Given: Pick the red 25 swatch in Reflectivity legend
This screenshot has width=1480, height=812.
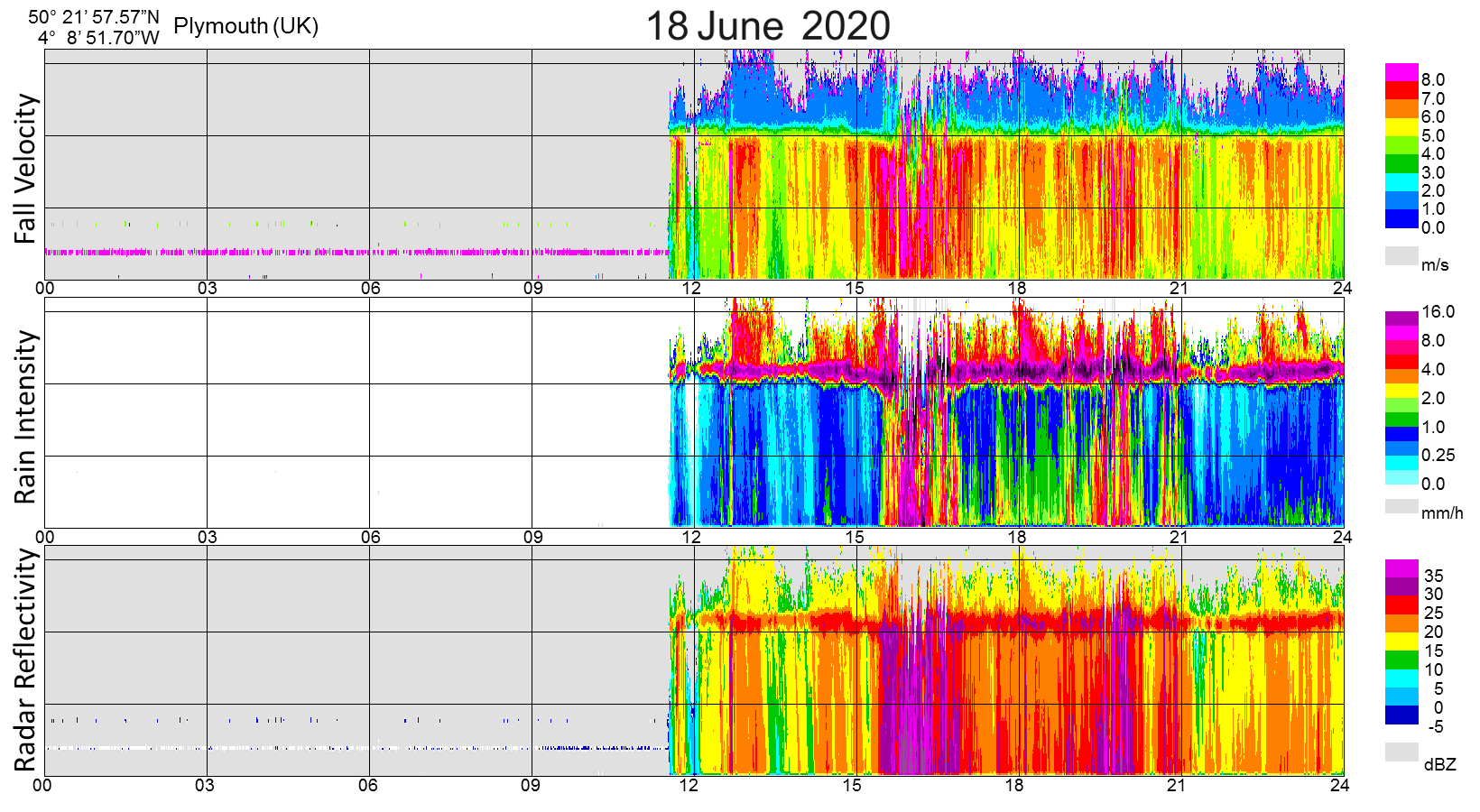Looking at the screenshot, I should (x=1401, y=605).
